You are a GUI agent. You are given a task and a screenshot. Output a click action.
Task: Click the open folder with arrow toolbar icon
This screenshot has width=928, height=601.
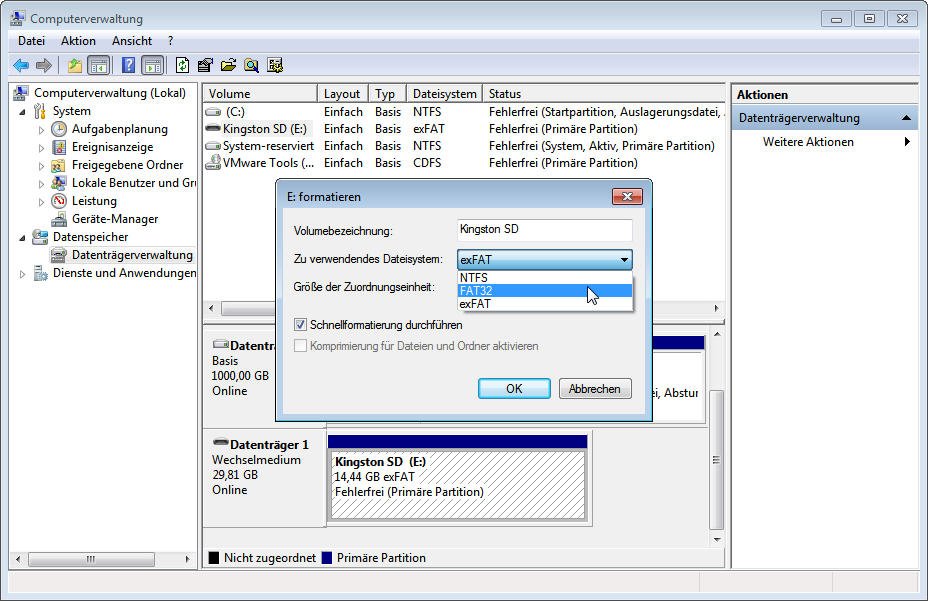228,65
